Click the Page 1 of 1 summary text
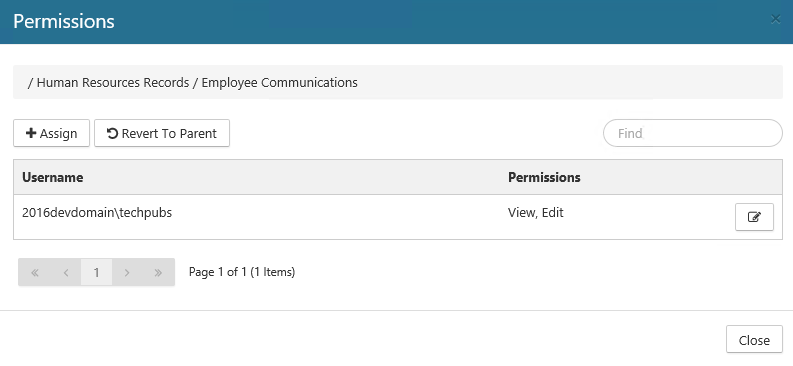793x366 pixels. coord(242,272)
